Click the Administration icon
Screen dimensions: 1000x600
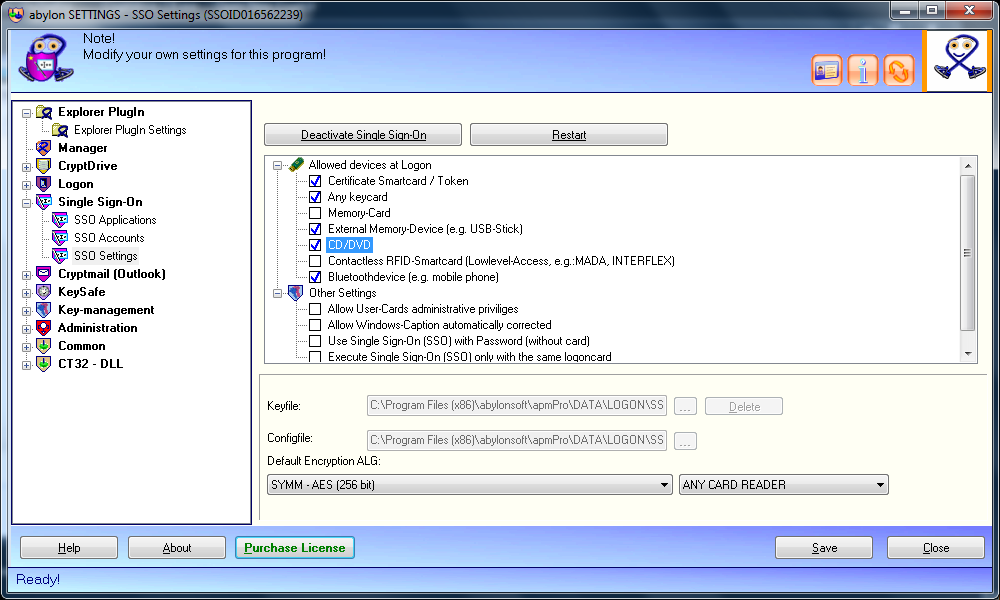pos(43,328)
